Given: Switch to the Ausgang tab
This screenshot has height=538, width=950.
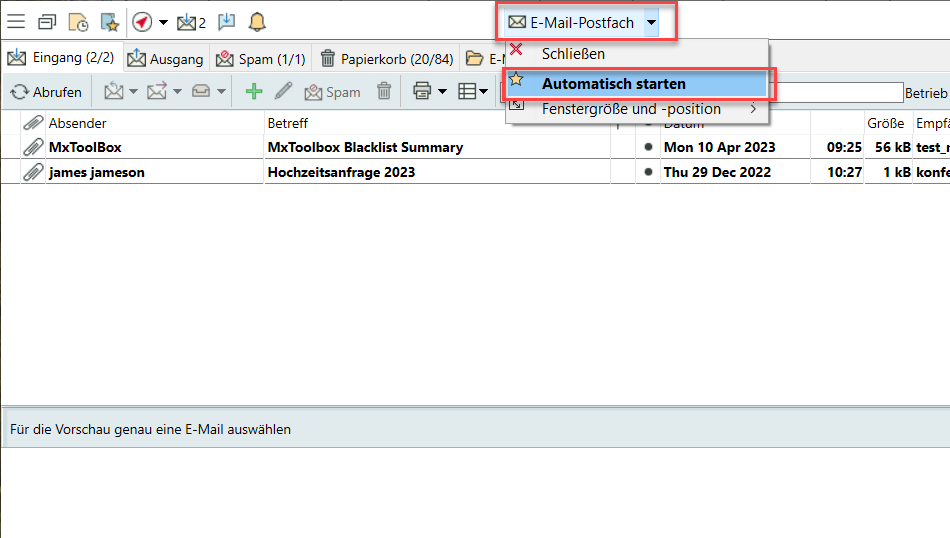Looking at the screenshot, I should click(165, 59).
